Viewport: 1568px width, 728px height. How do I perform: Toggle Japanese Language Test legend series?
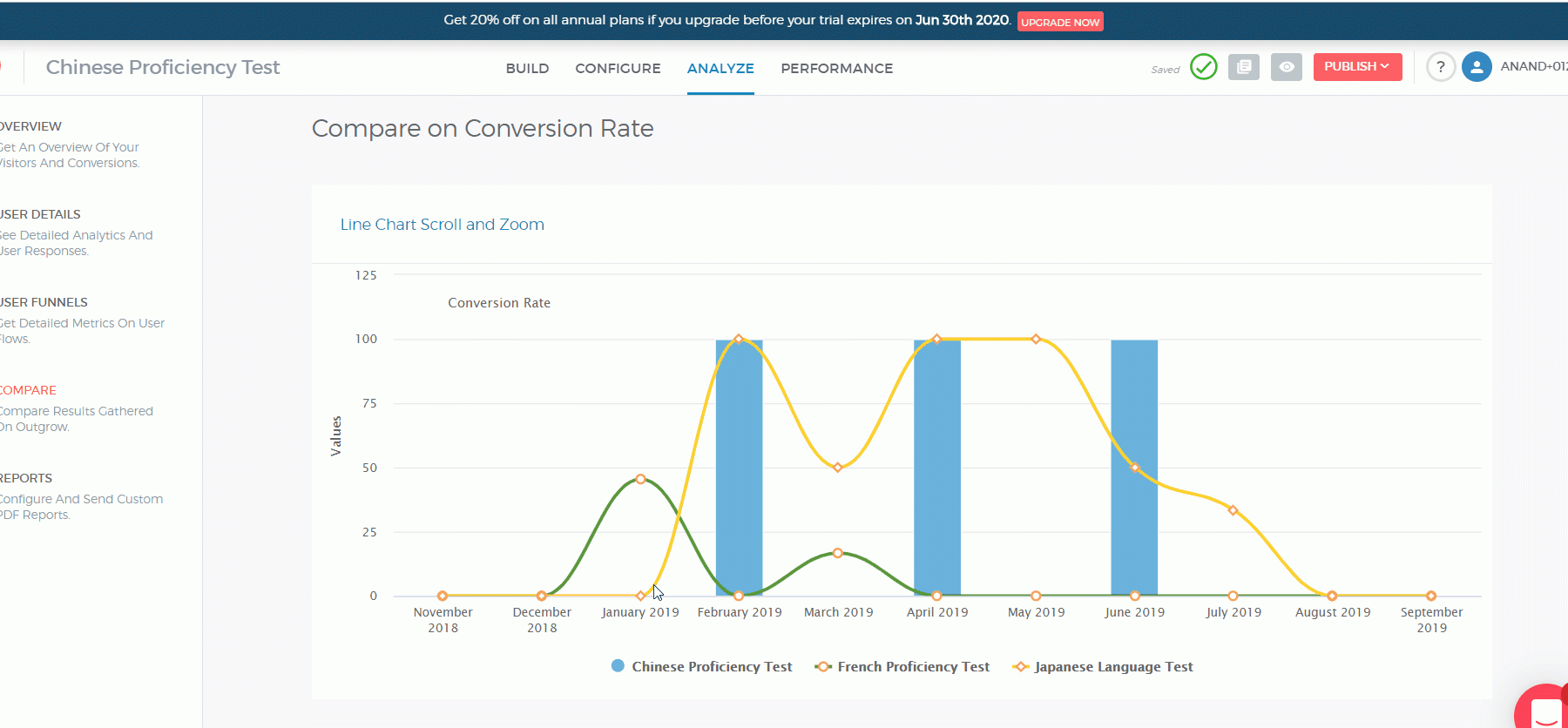[x=1112, y=667]
